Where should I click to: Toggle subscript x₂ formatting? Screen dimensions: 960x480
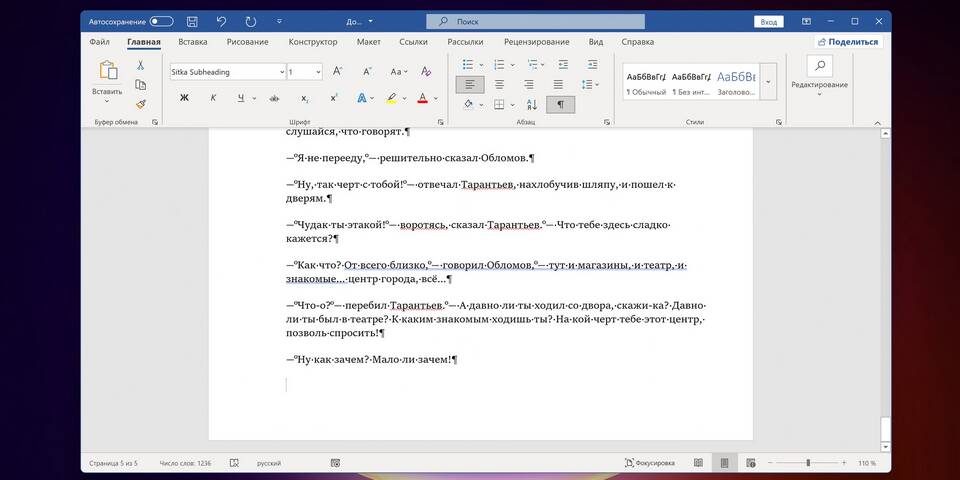pos(304,98)
